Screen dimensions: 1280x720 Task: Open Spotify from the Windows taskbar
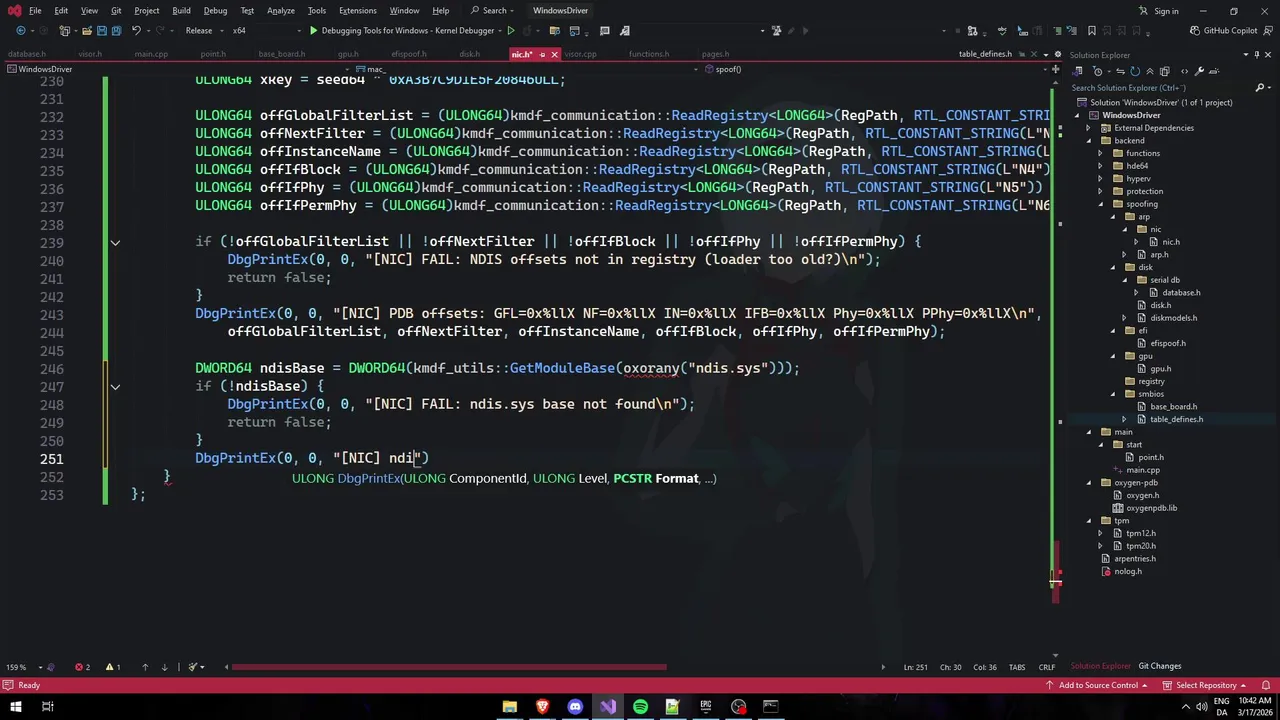(x=640, y=707)
